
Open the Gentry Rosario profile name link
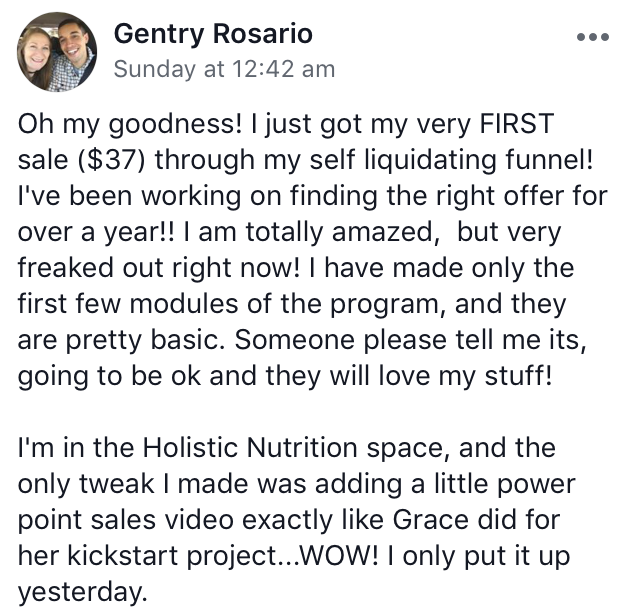(x=213, y=34)
